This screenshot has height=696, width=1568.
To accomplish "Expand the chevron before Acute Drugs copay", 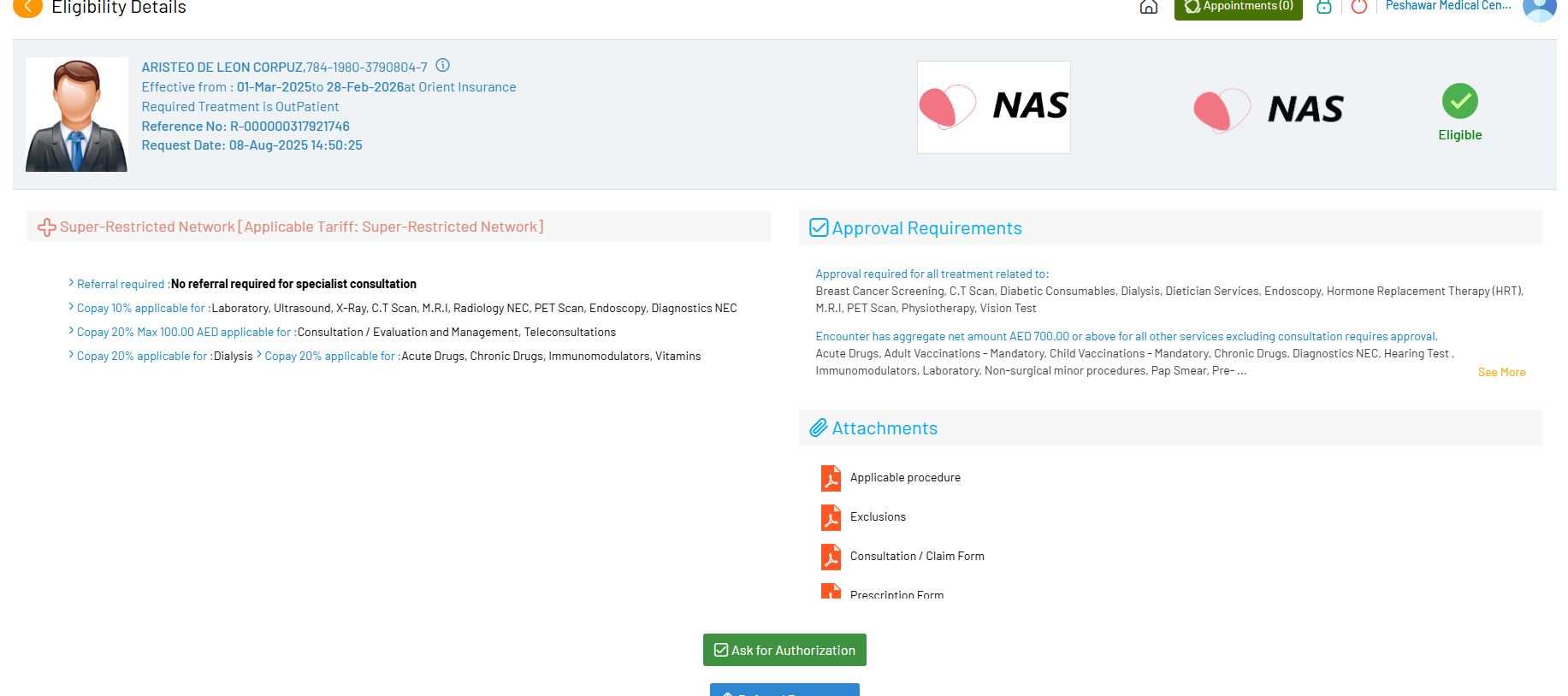I will 259,355.
